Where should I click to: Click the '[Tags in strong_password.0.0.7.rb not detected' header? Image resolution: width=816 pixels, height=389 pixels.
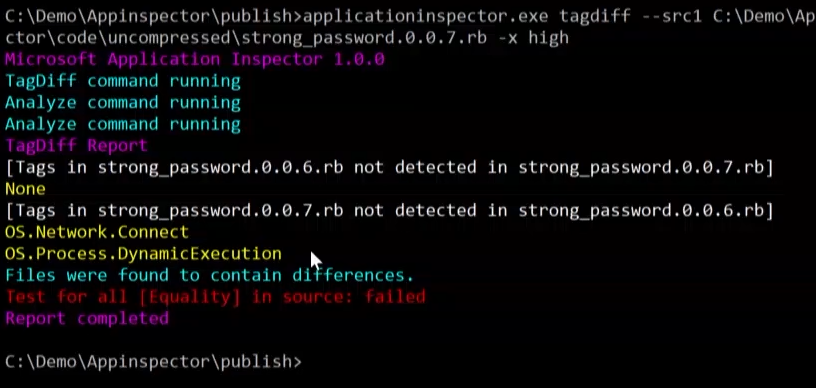click(240, 210)
